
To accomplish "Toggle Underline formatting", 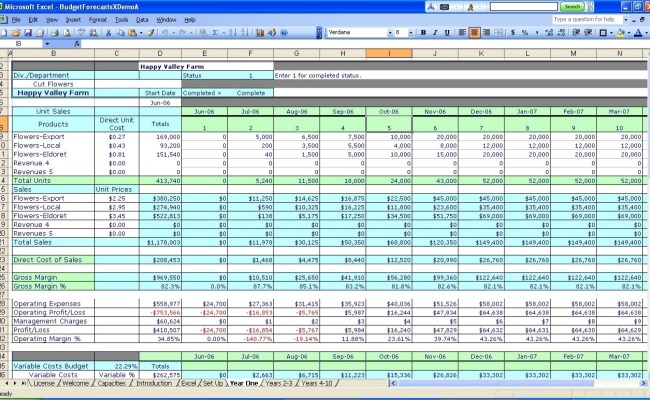I will pos(447,32).
